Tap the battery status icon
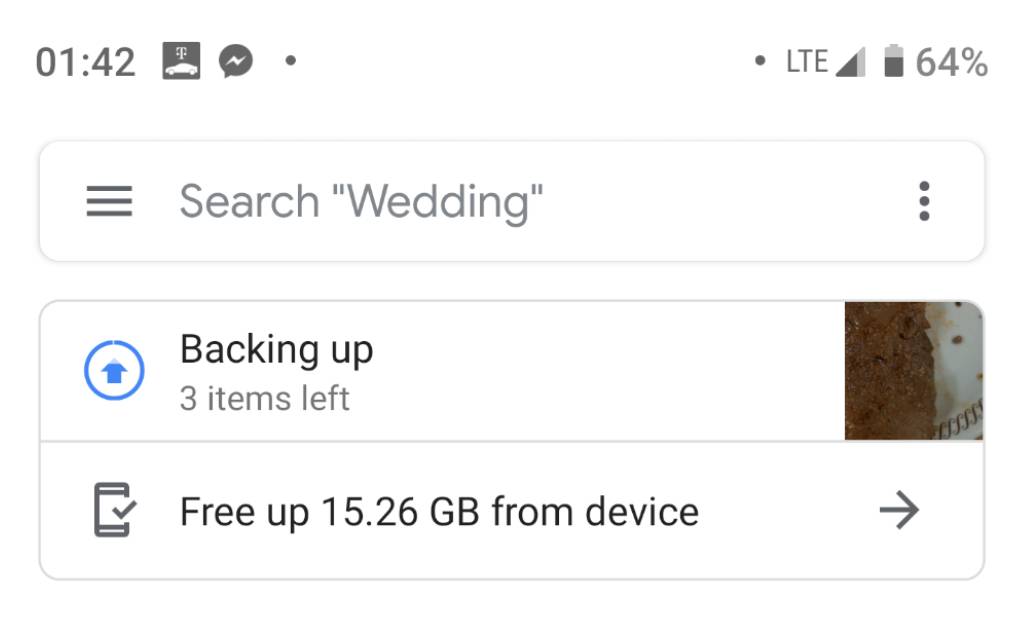 pyautogui.click(x=893, y=61)
